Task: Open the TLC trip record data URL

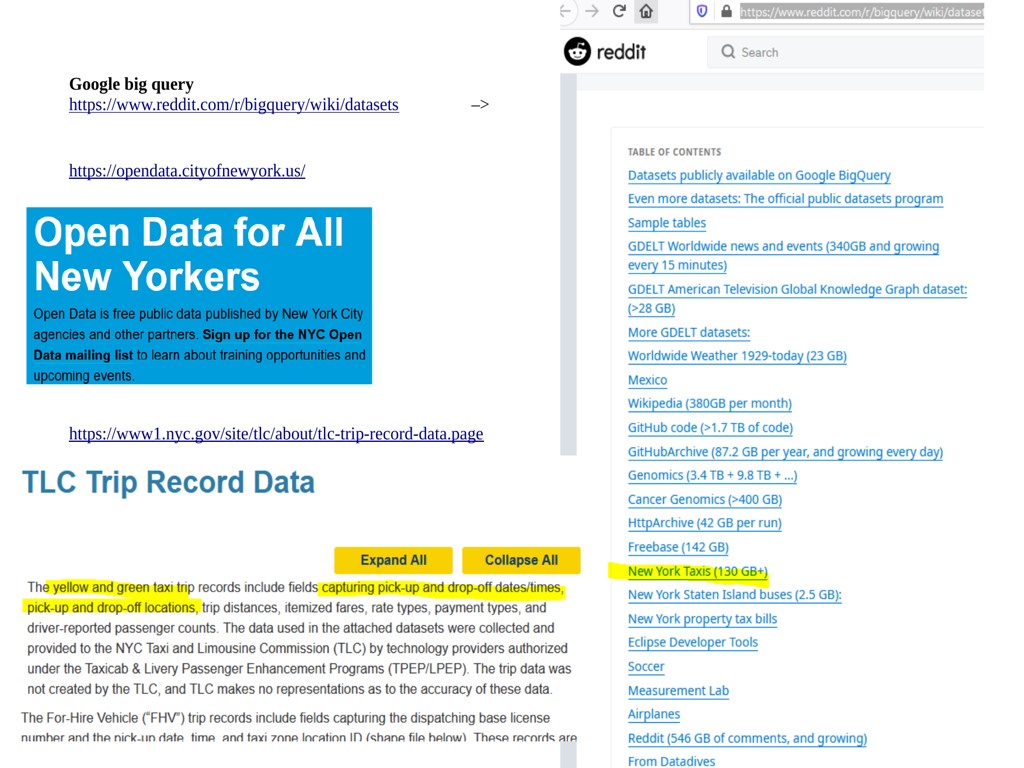Action: (276, 434)
